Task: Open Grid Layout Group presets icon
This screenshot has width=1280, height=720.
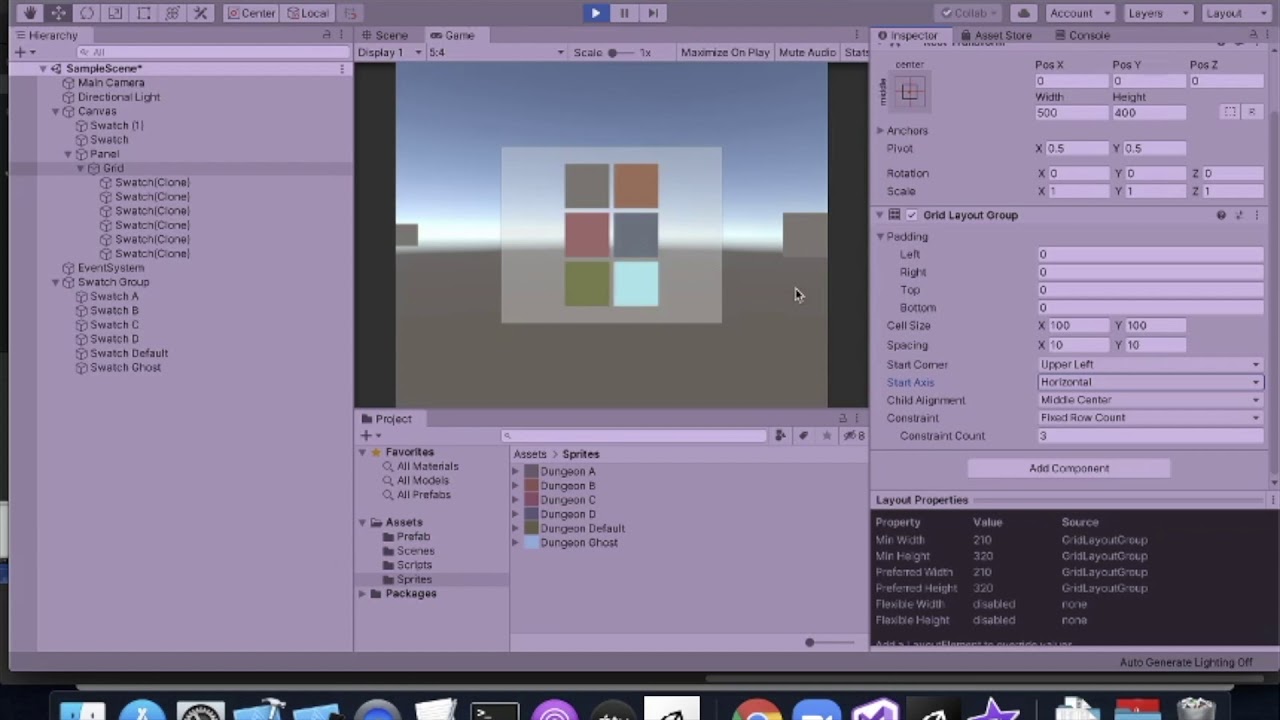Action: point(1239,215)
